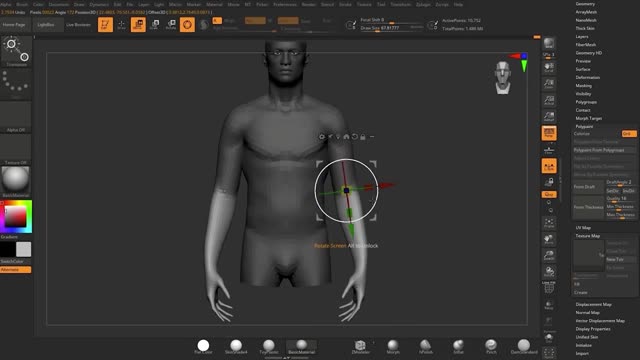Open the LightBox button
The image size is (640, 360).
coord(47,25)
